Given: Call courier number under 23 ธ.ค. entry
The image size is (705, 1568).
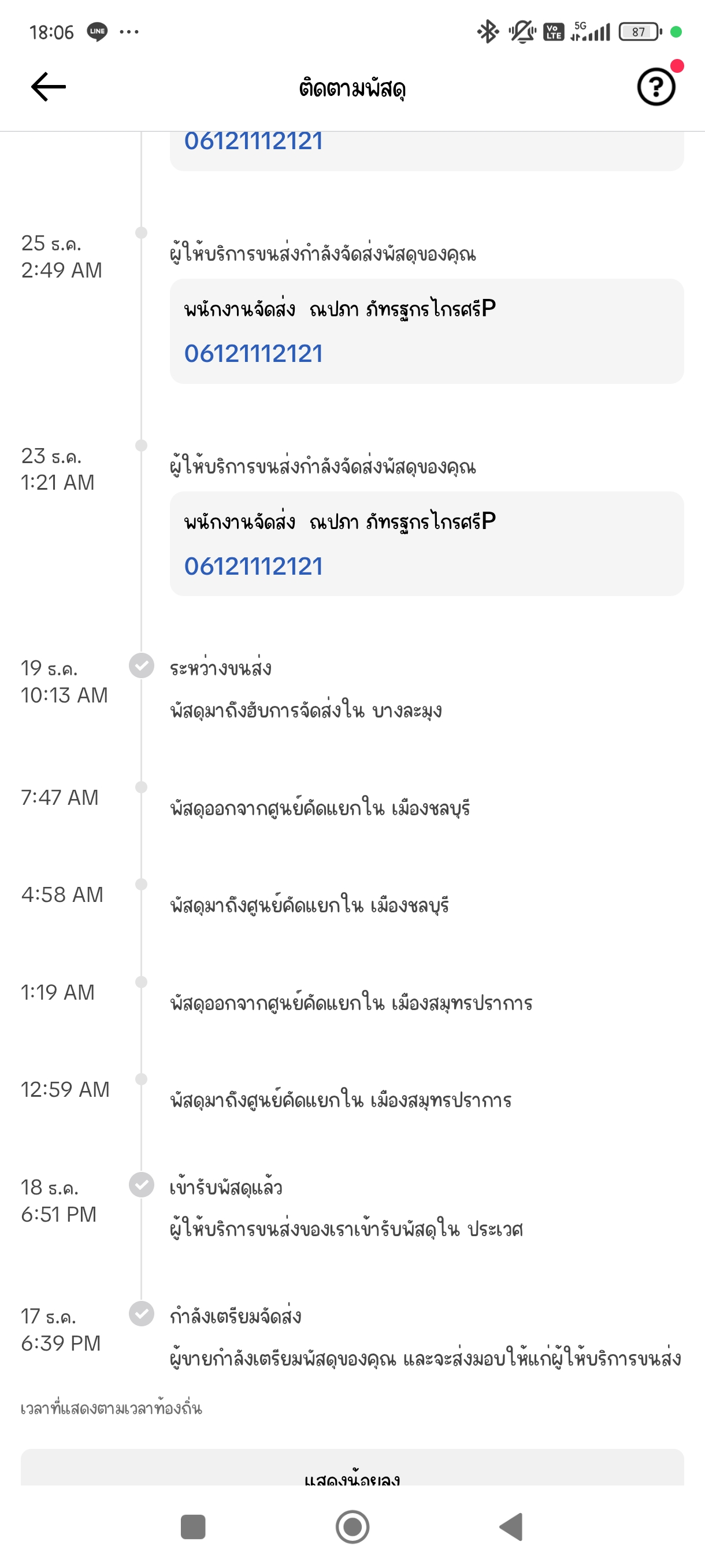Looking at the screenshot, I should pos(254,566).
